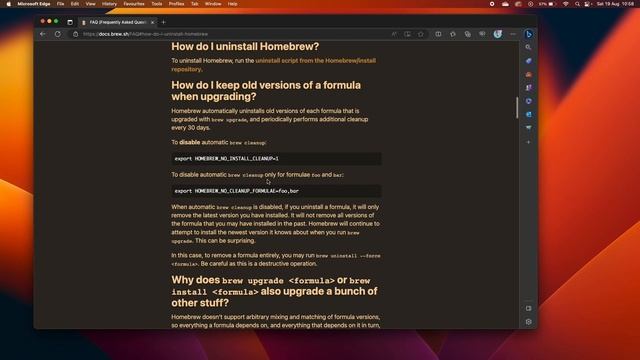Open the Games sidebar icon

pos(528,88)
